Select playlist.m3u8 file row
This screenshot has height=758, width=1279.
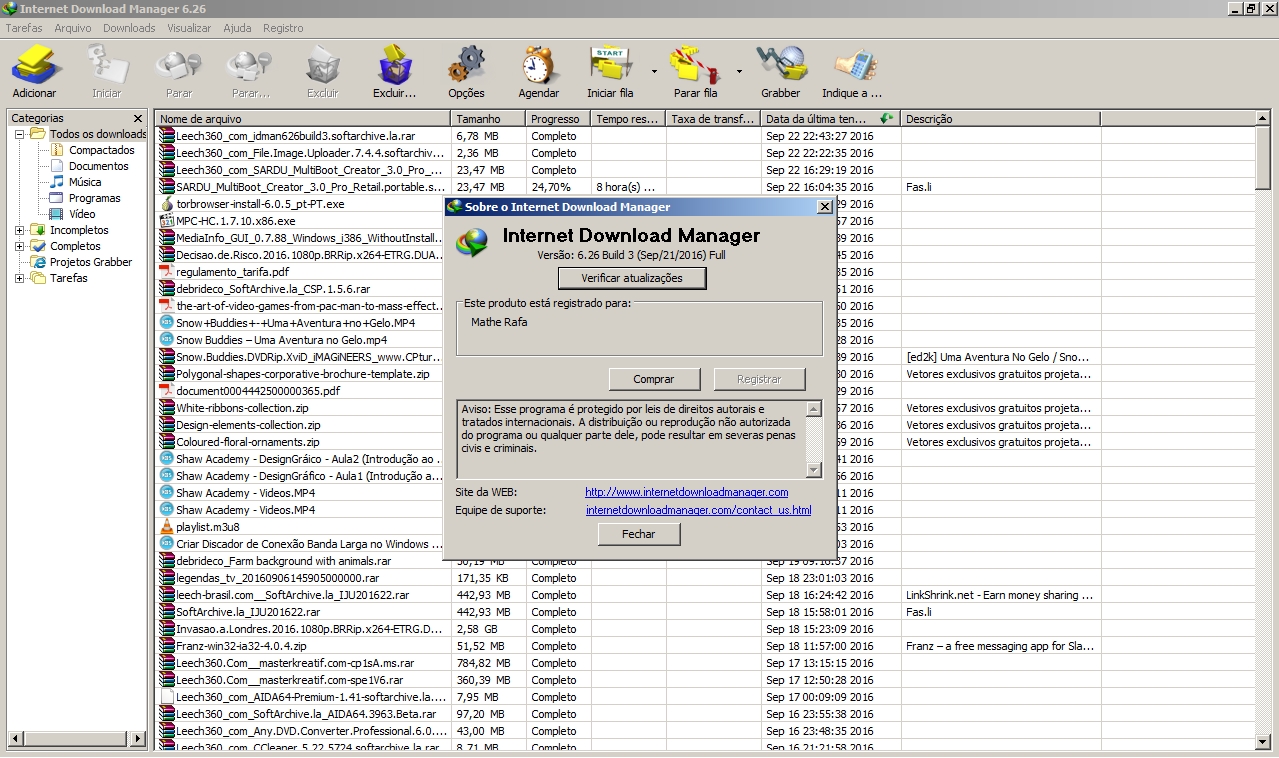208,527
